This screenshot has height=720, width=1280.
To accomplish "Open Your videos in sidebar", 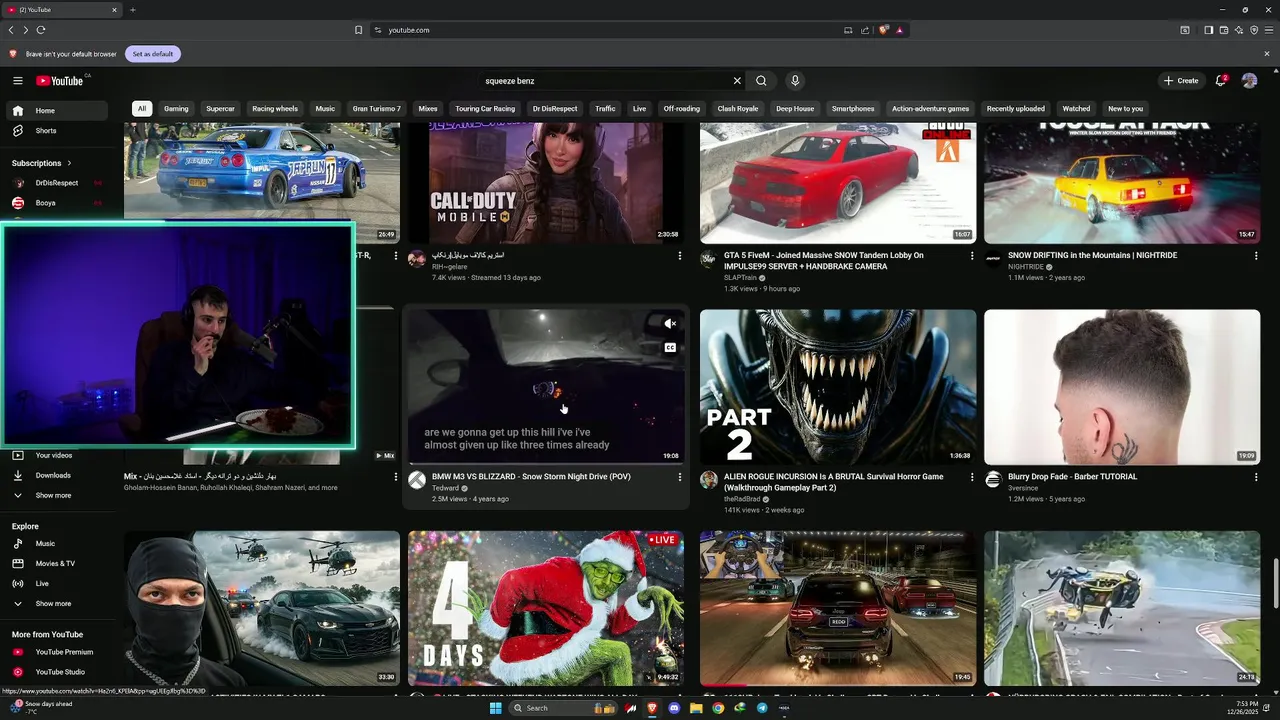I will coord(56,456).
